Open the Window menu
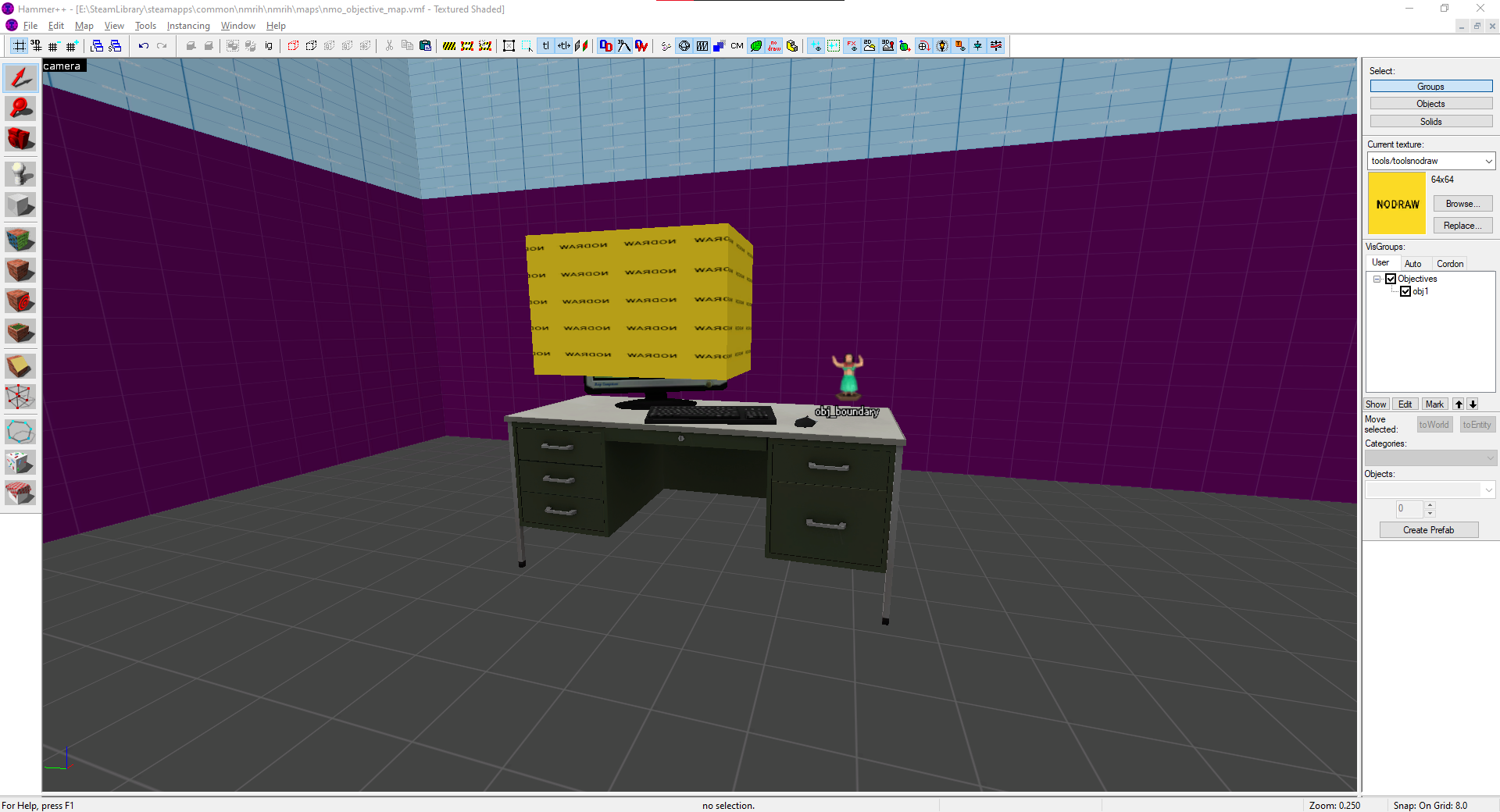The image size is (1500, 812). point(238,26)
